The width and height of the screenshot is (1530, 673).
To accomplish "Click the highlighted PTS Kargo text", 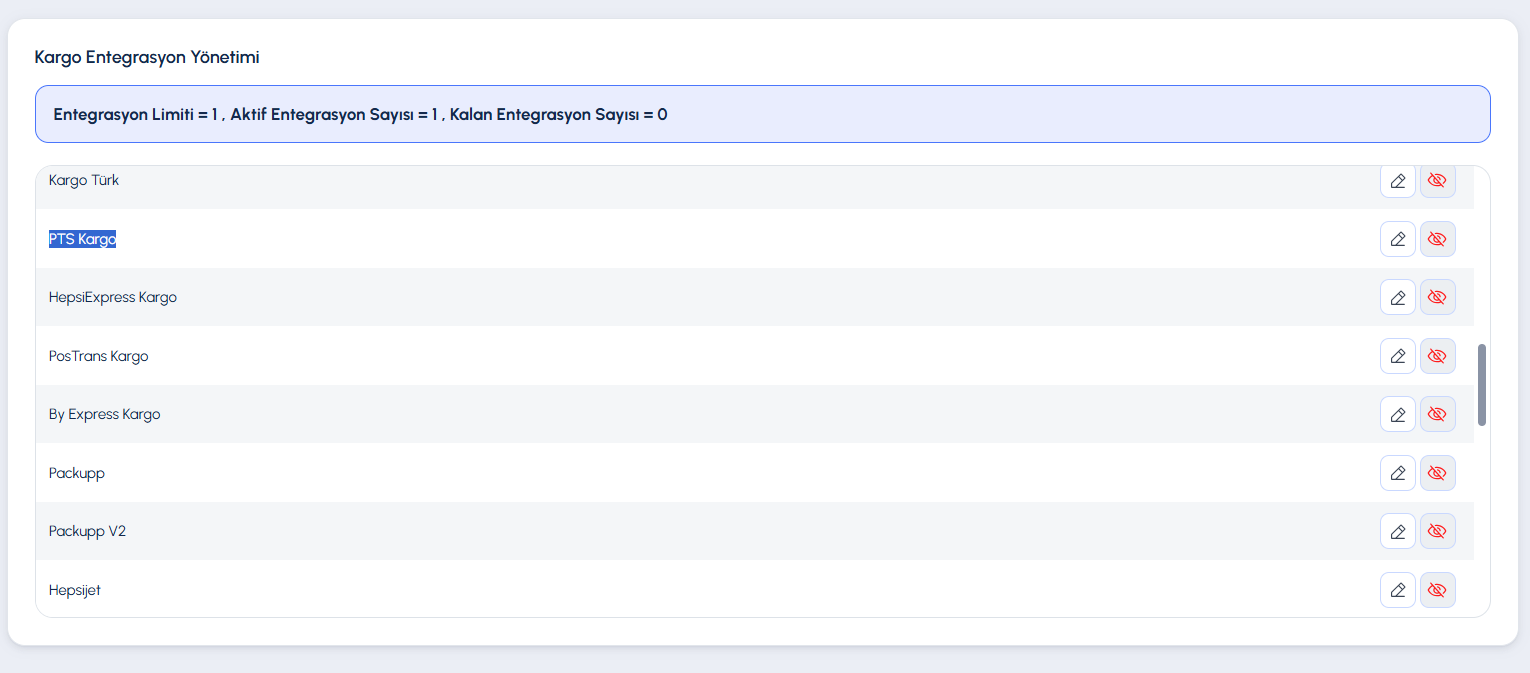I will (83, 239).
